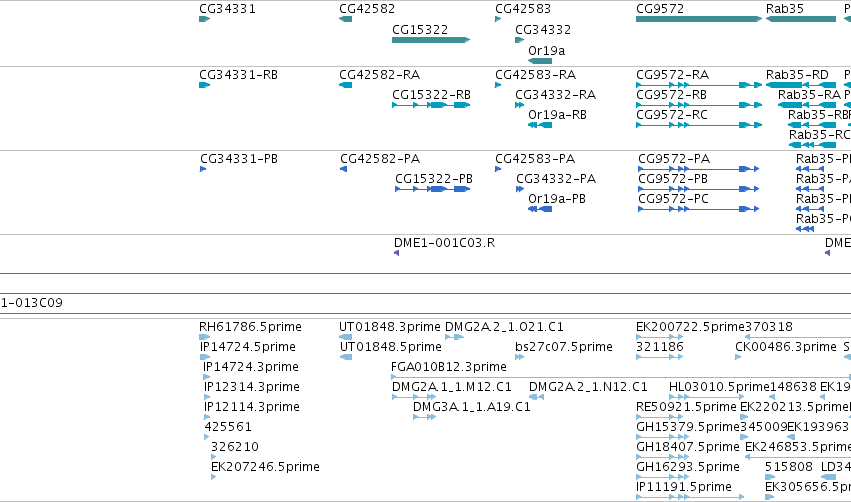Select DMG2A.2_1.O21.C1 feature
This screenshot has width=851, height=502.
tap(454, 337)
